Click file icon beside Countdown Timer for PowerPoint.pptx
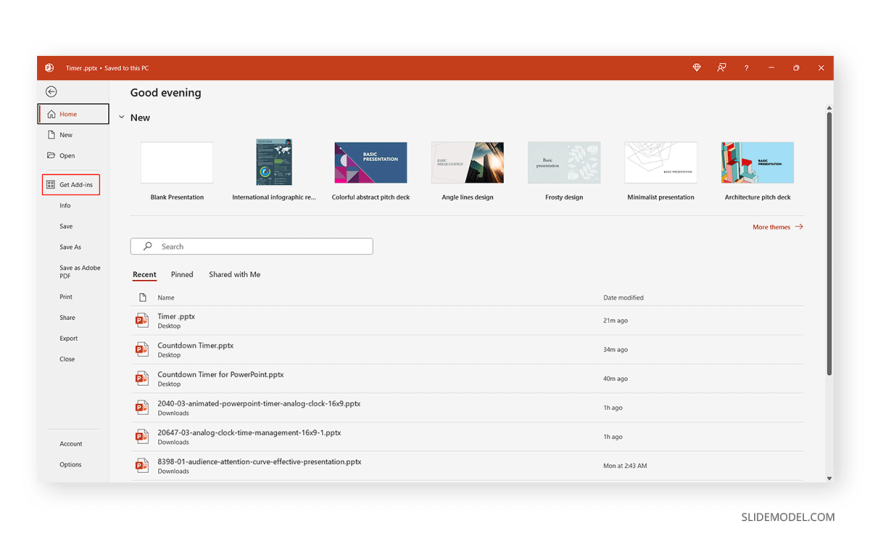The width and height of the screenshot is (870, 539). pyautogui.click(x=142, y=379)
